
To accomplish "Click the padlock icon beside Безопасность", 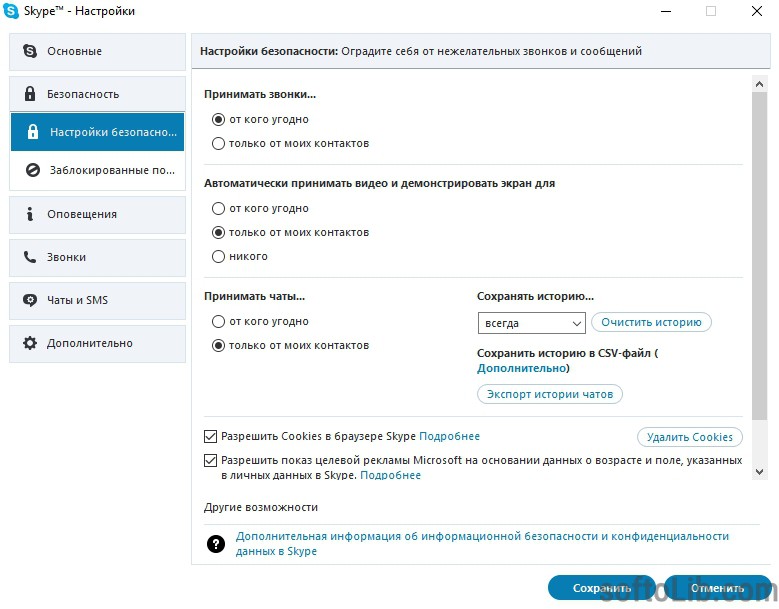I will [30, 94].
